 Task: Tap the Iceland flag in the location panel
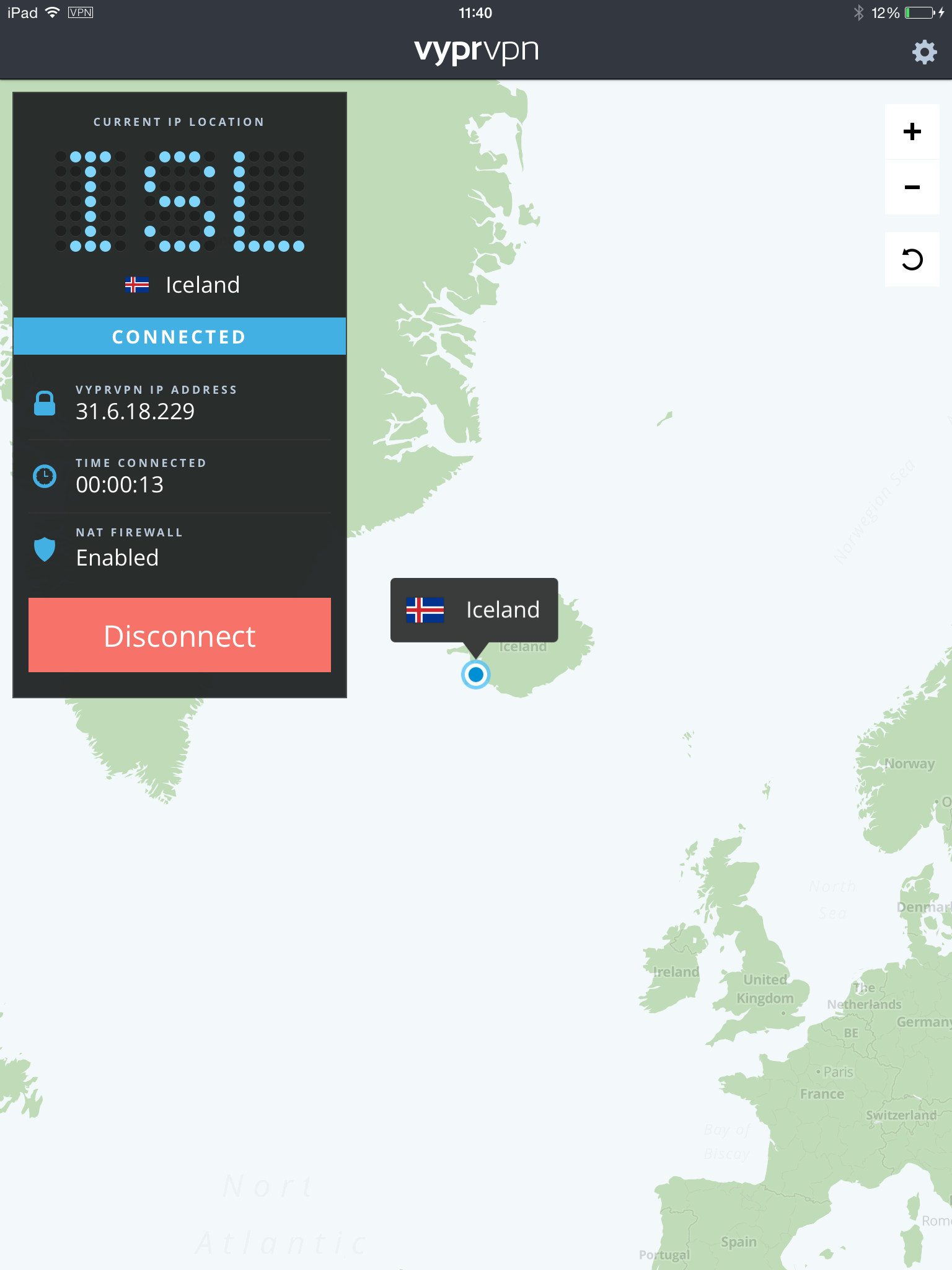[x=137, y=285]
